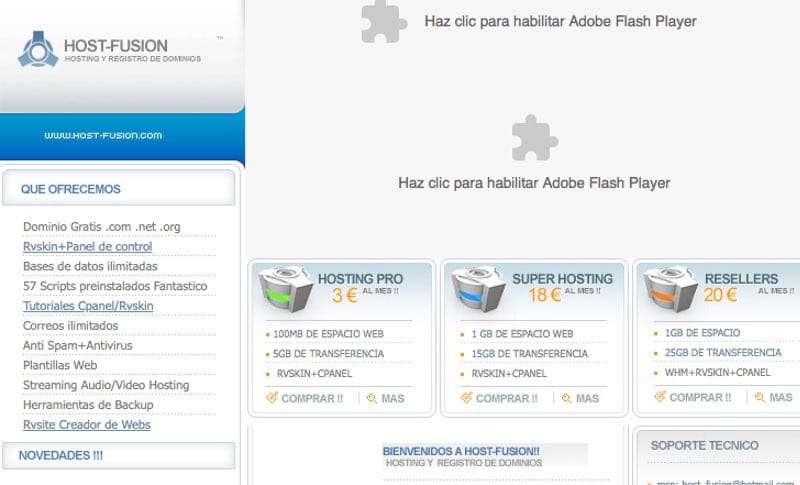Click SUPER HOSTING plan title
This screenshot has width=800, height=485.
(x=562, y=279)
